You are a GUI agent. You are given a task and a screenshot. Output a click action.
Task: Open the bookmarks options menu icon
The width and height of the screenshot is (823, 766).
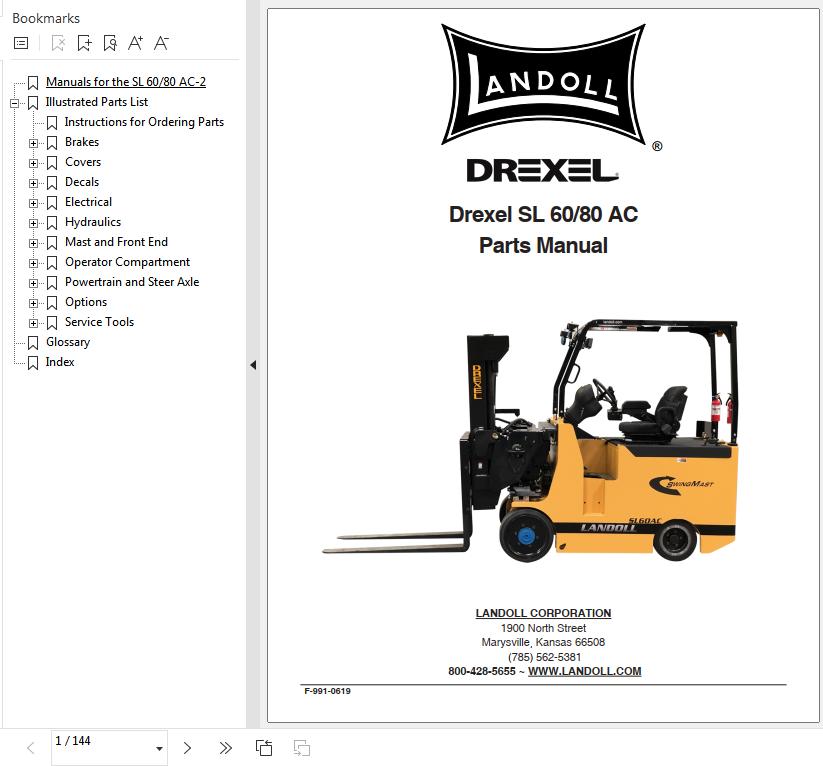point(21,43)
